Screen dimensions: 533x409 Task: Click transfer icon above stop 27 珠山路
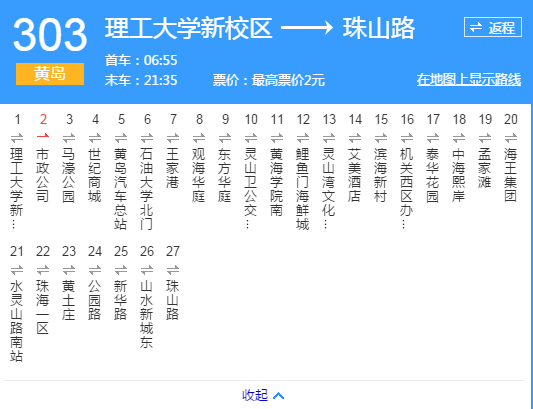173,270
